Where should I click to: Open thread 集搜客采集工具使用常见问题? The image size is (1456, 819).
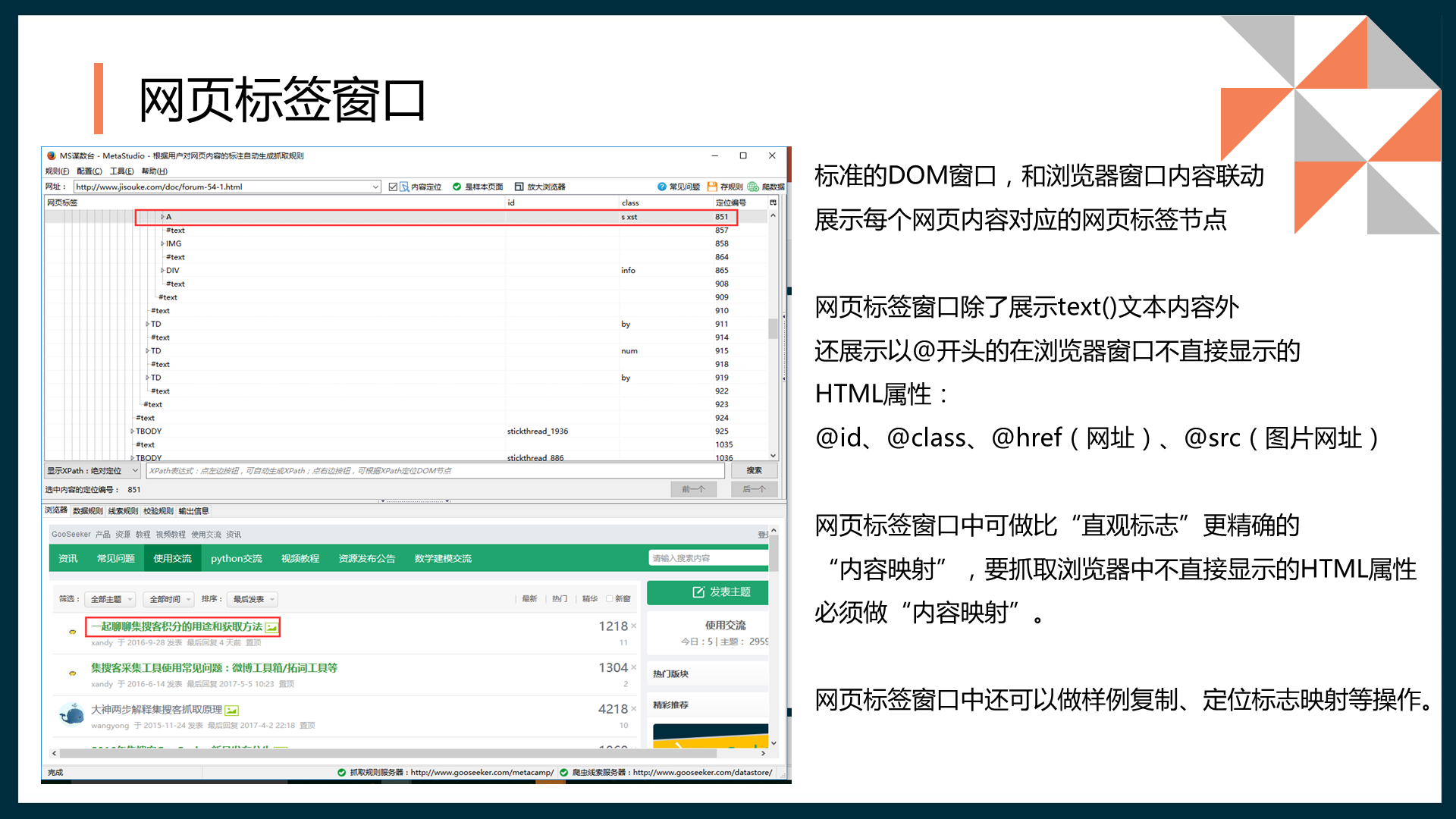point(214,668)
